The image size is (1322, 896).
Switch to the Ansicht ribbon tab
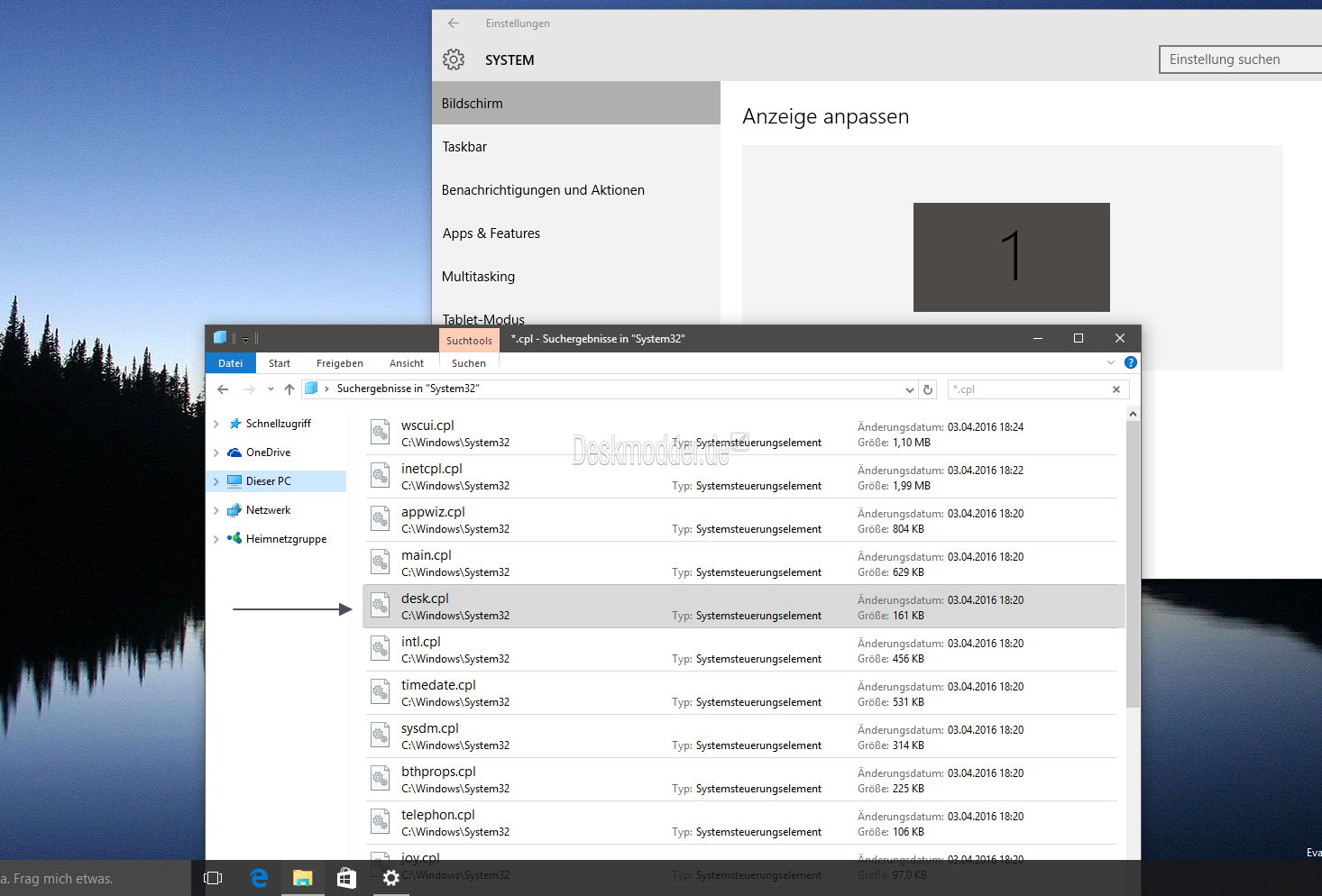(x=407, y=363)
